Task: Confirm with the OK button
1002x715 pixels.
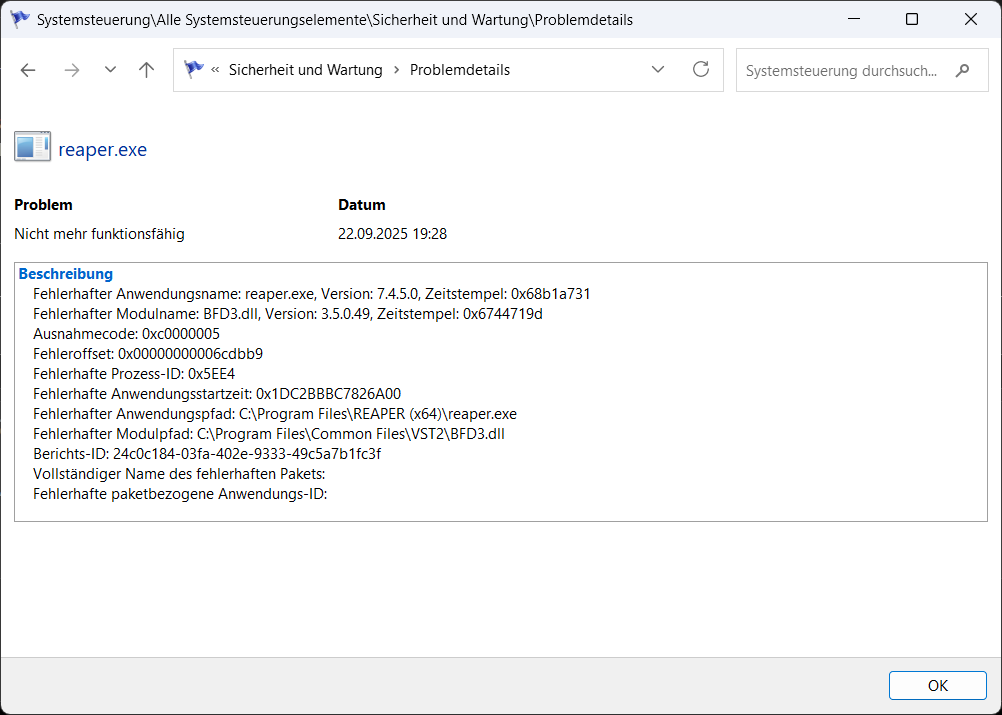Action: click(937, 686)
